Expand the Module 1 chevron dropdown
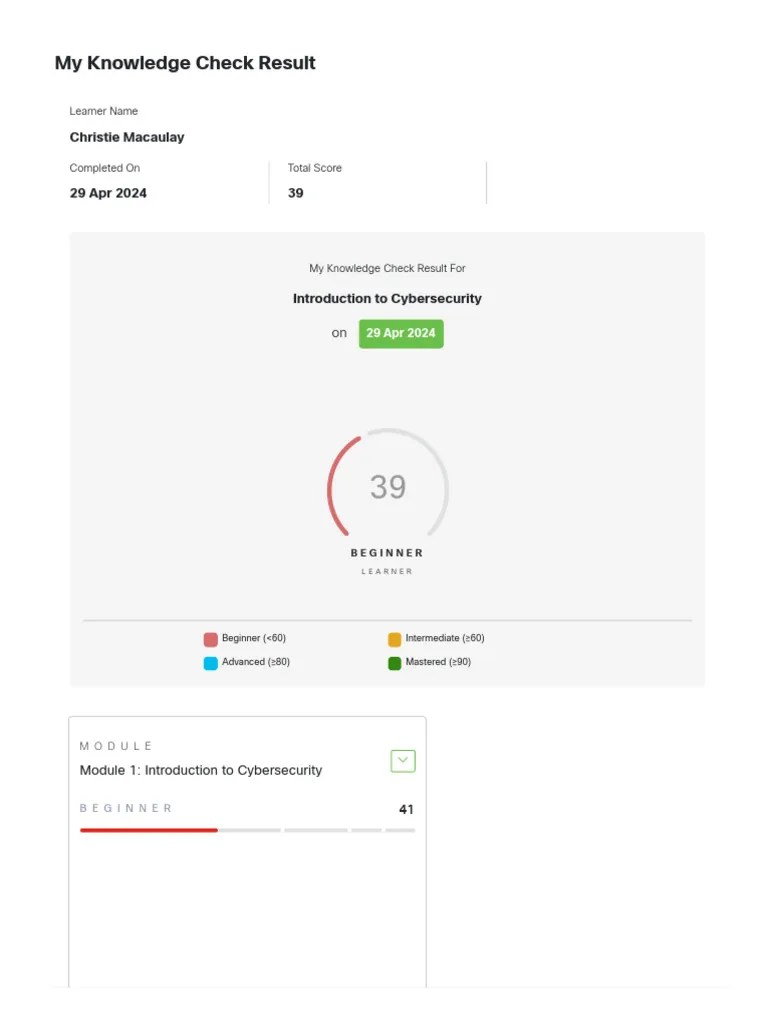 click(x=403, y=761)
